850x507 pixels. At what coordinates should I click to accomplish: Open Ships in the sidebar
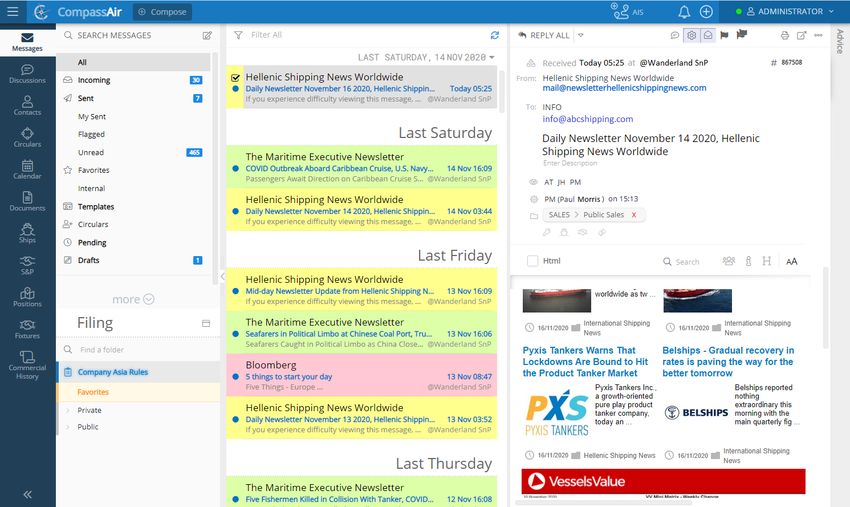pos(27,234)
